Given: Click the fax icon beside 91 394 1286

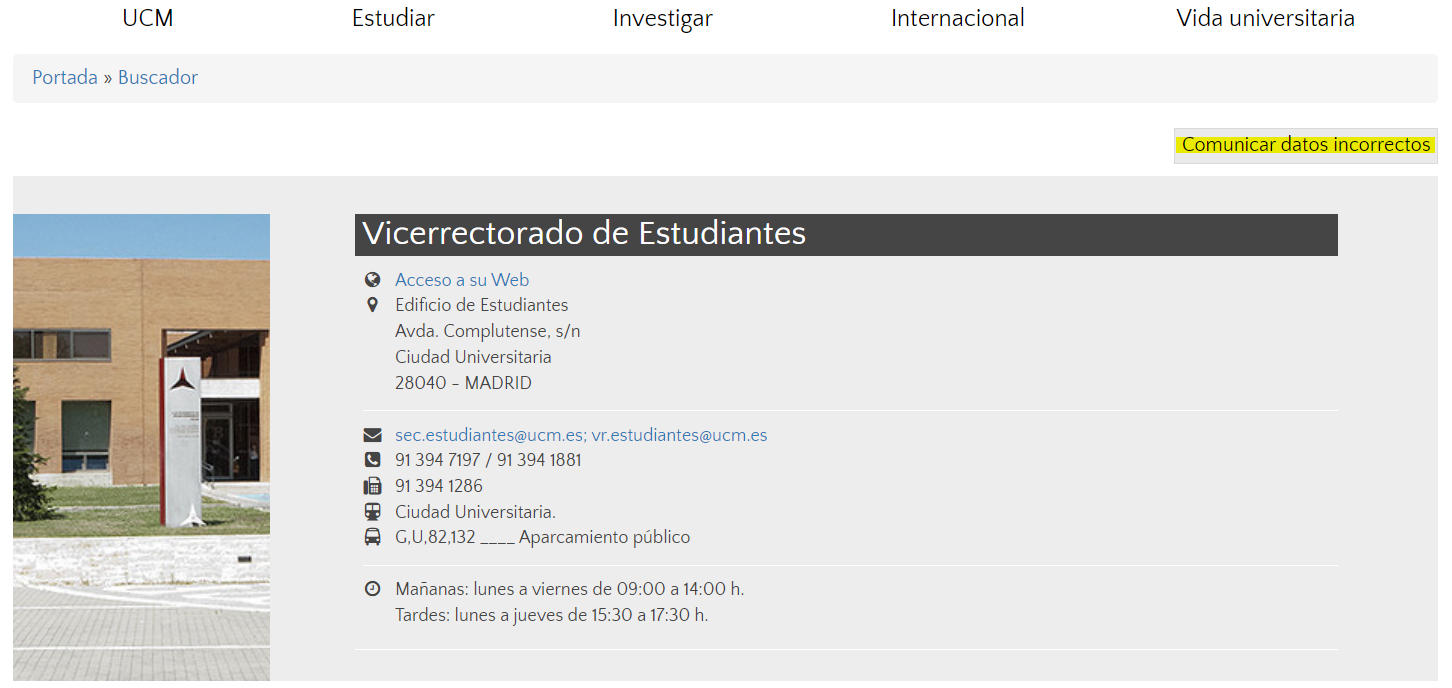Looking at the screenshot, I should [x=373, y=486].
